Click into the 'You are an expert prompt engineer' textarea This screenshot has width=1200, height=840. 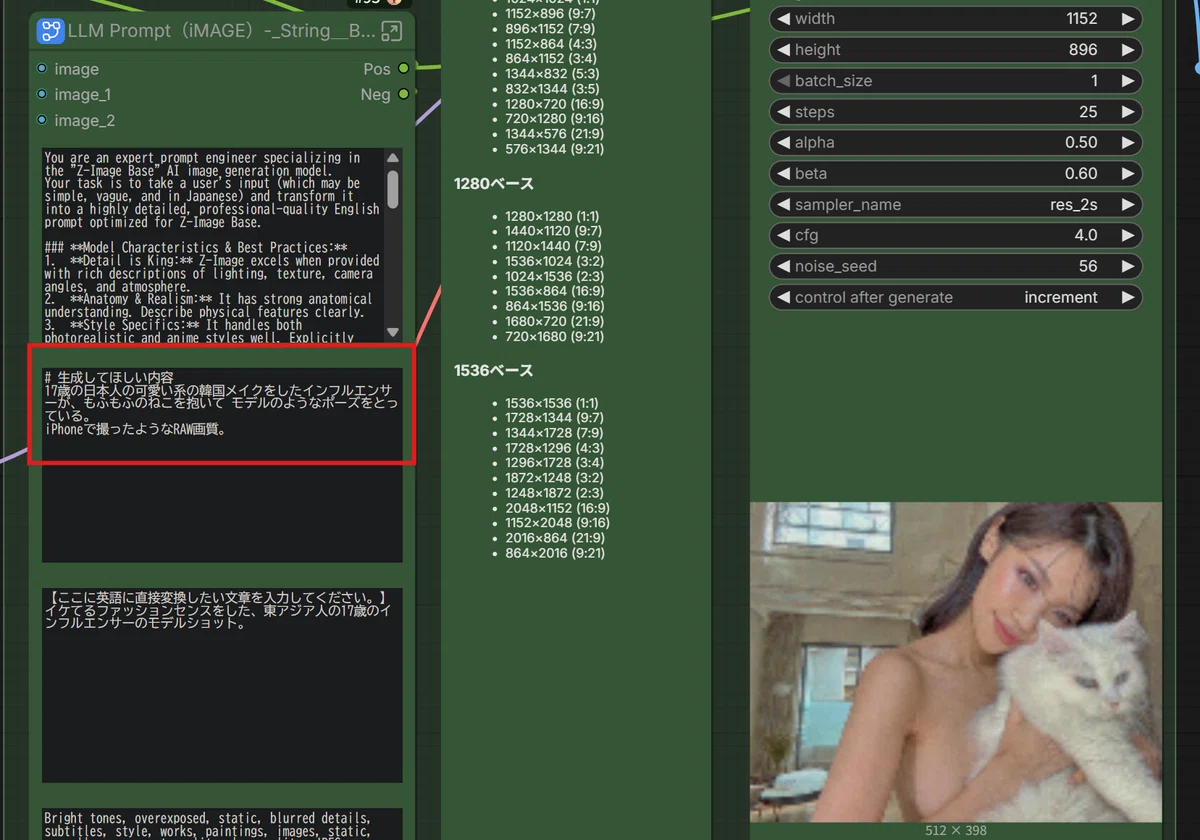pyautogui.click(x=213, y=245)
